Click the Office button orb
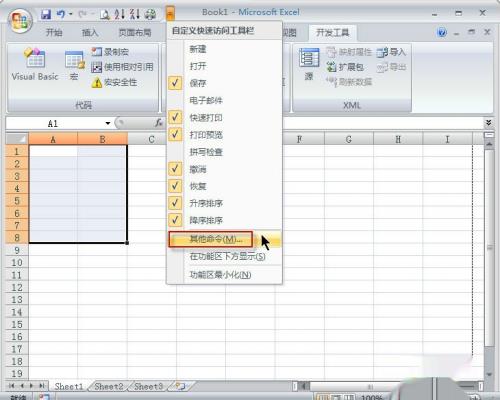The height and width of the screenshot is (400, 500). tap(20, 21)
